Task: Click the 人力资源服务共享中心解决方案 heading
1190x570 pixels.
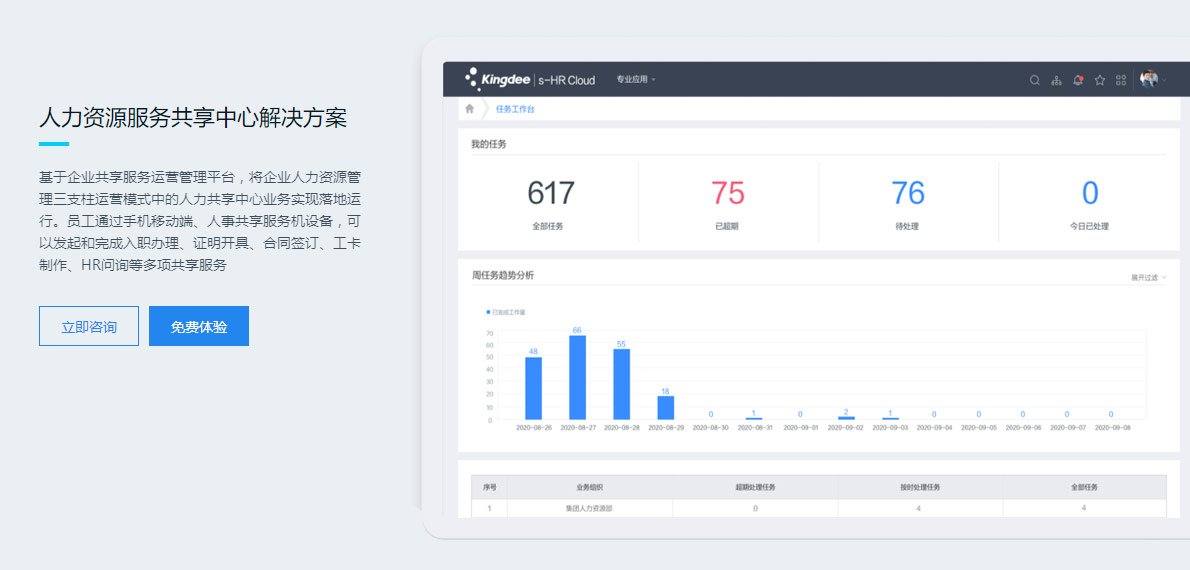Action: (x=193, y=118)
